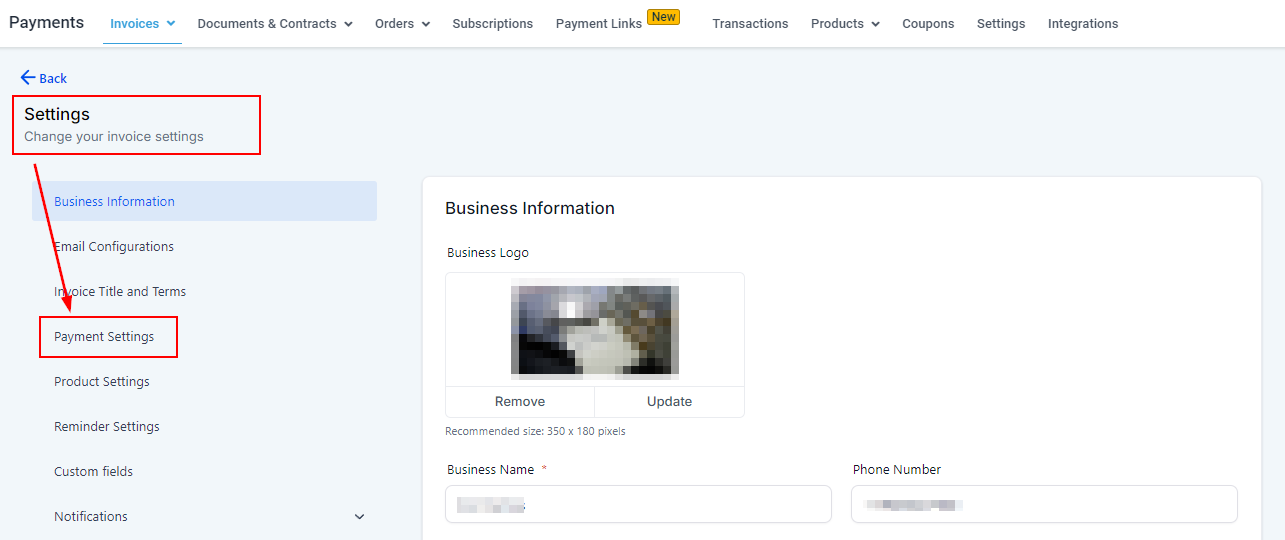Go to the Integrations tab
This screenshot has width=1285, height=540.
[1083, 23]
